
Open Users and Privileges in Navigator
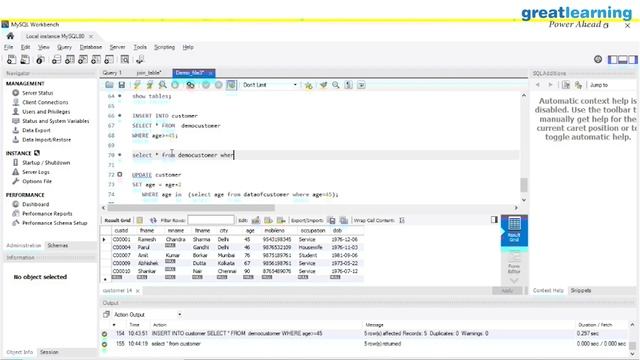(x=46, y=112)
